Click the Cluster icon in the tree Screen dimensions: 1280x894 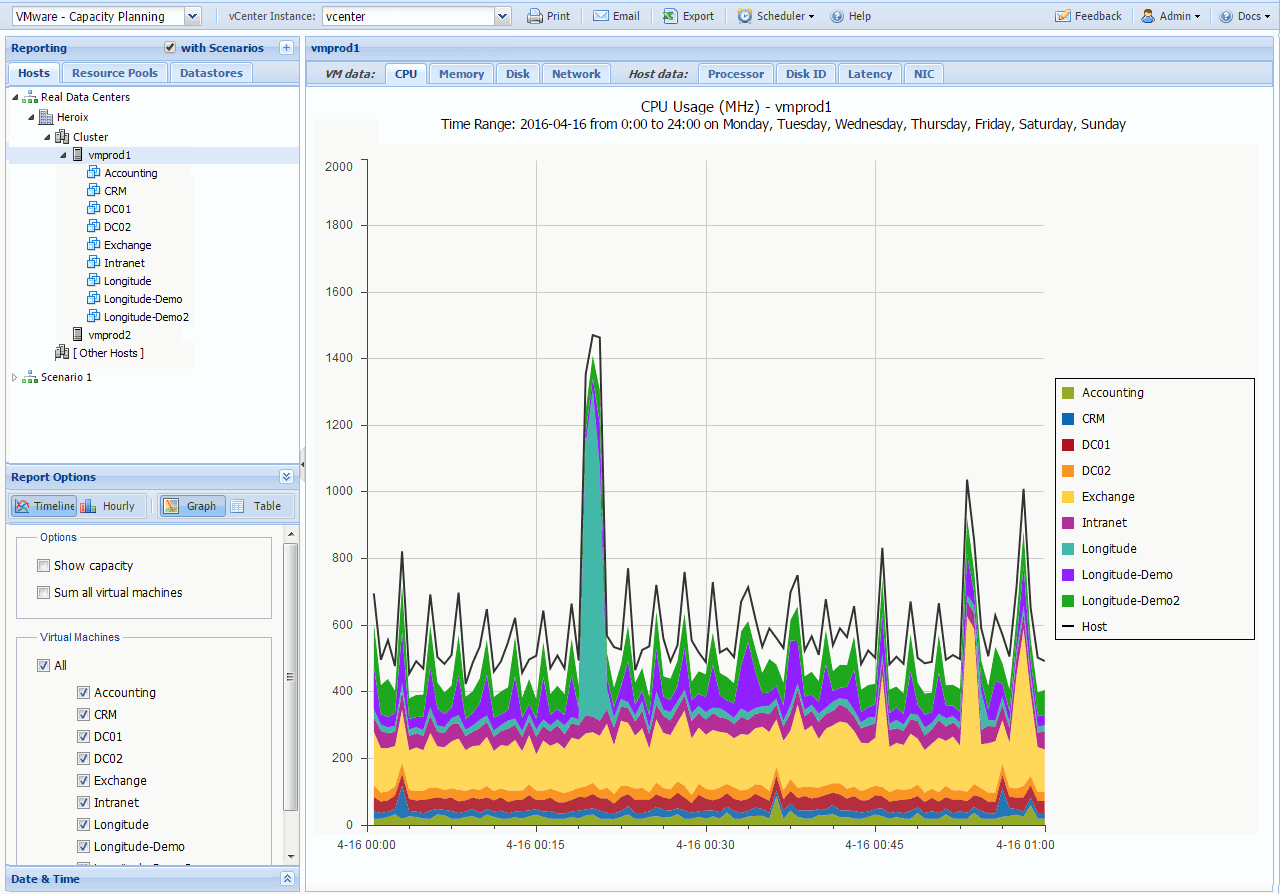pyautogui.click(x=62, y=137)
